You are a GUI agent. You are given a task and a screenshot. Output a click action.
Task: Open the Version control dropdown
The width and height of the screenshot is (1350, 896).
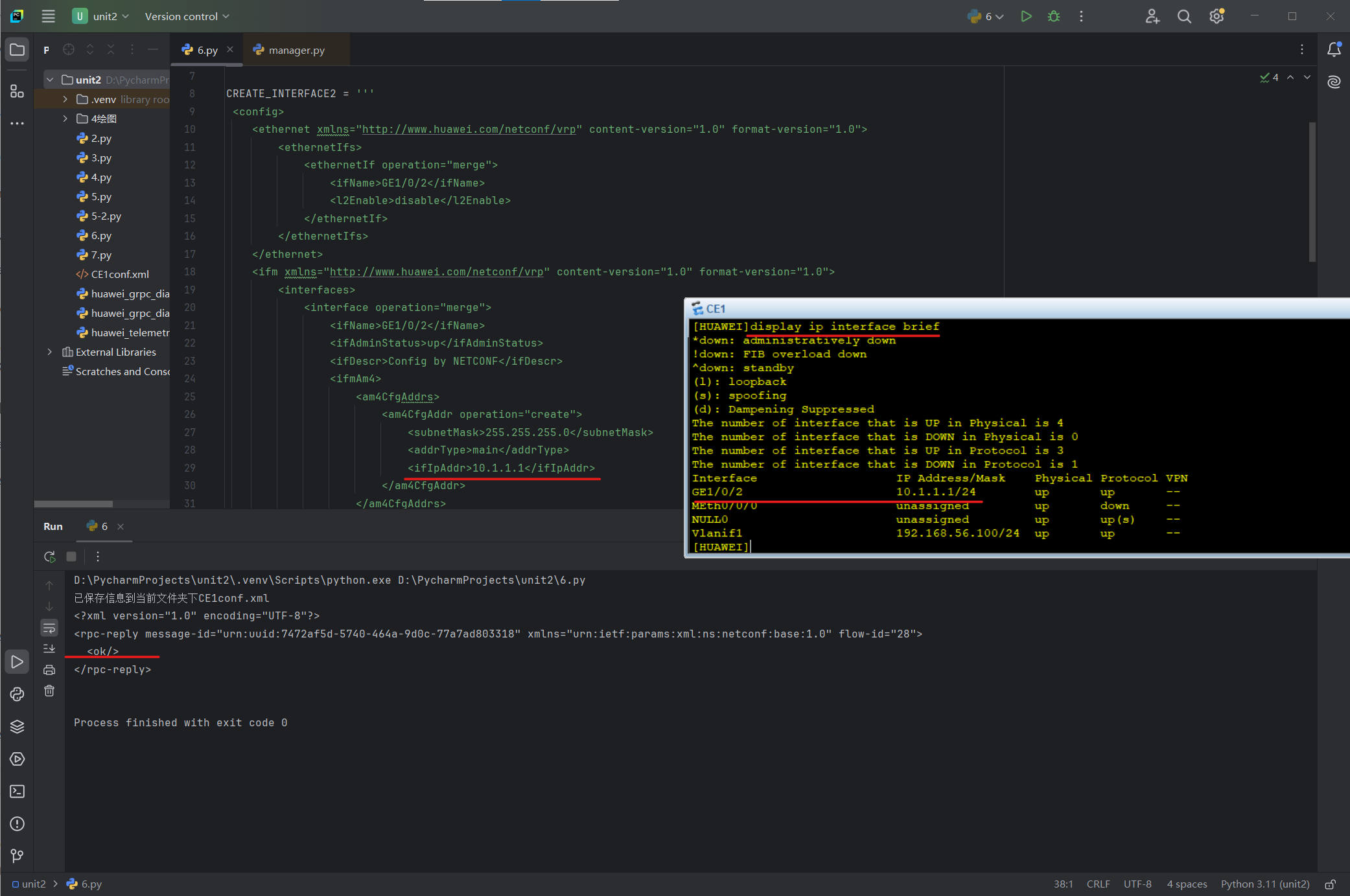pyautogui.click(x=187, y=16)
